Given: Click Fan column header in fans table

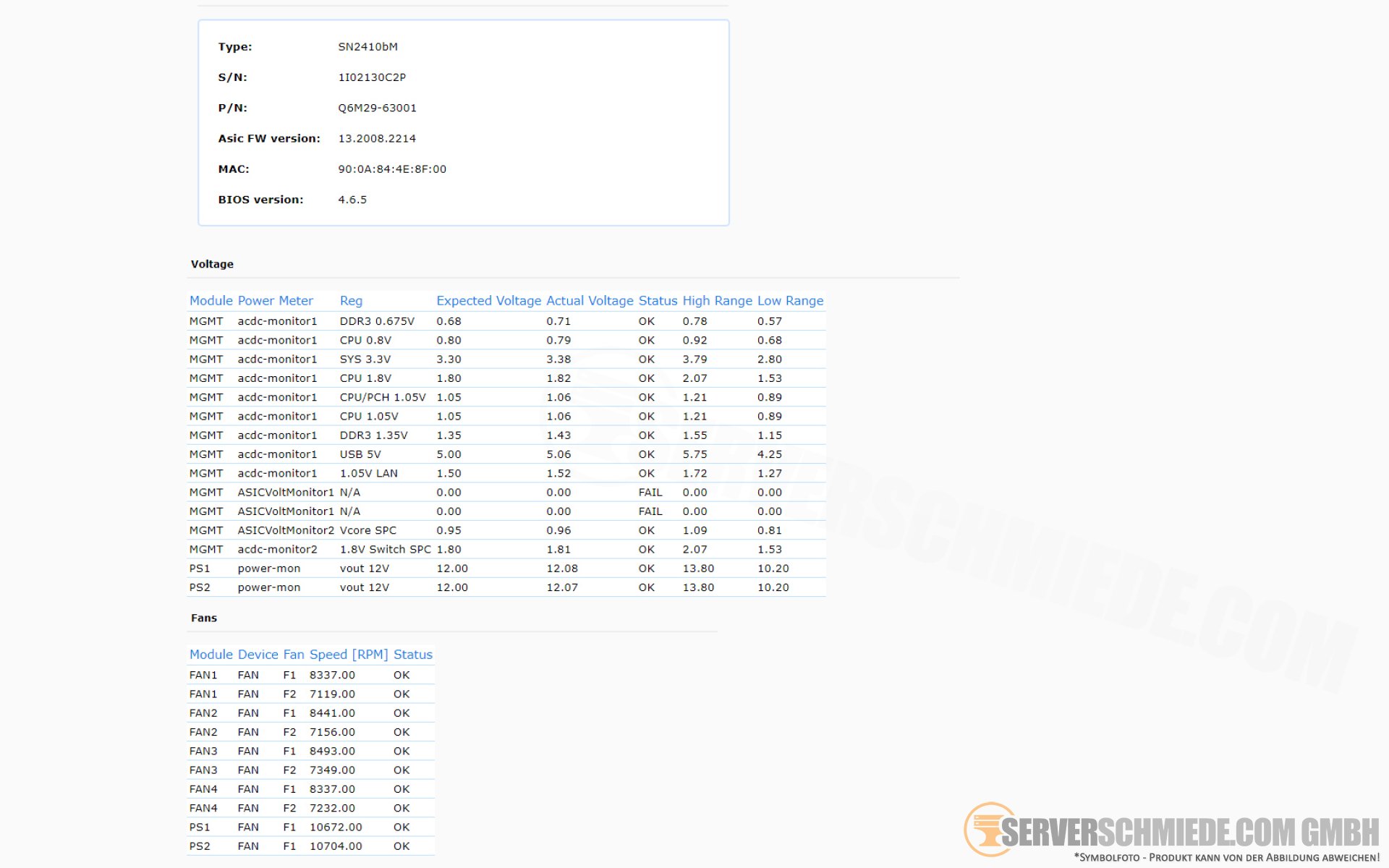Looking at the screenshot, I should coord(293,654).
